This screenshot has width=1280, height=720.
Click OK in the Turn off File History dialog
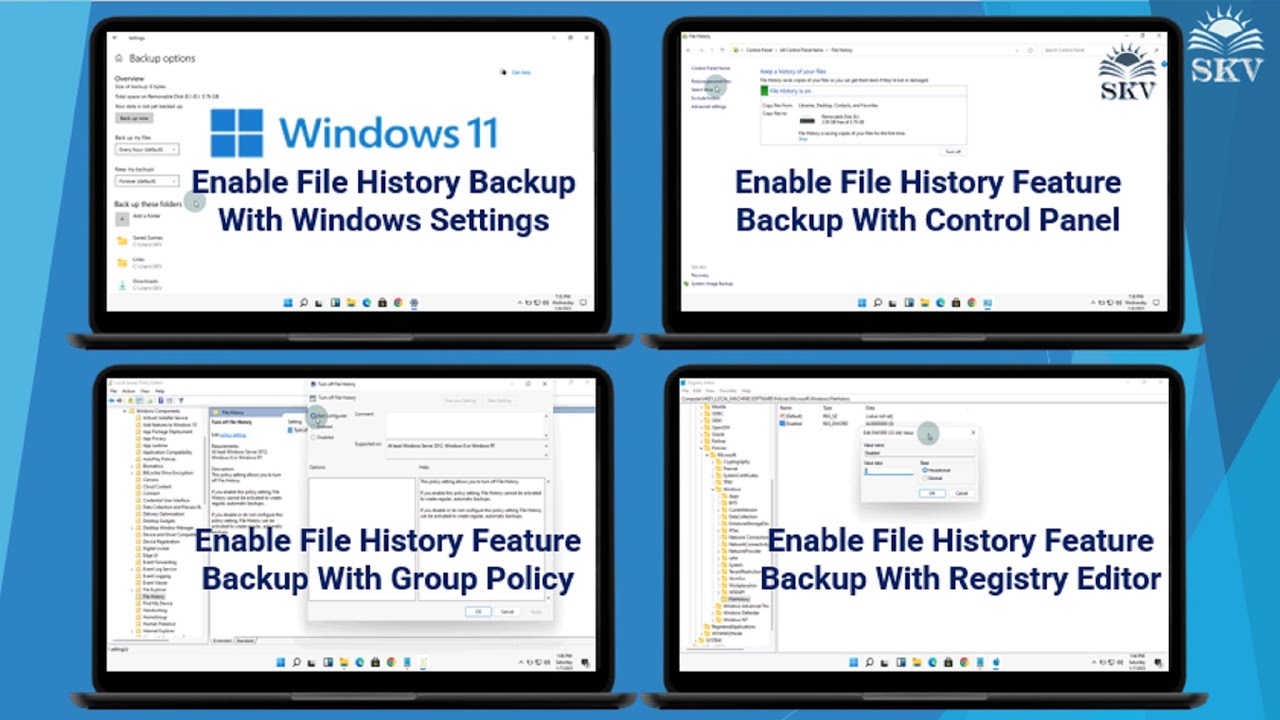(478, 611)
